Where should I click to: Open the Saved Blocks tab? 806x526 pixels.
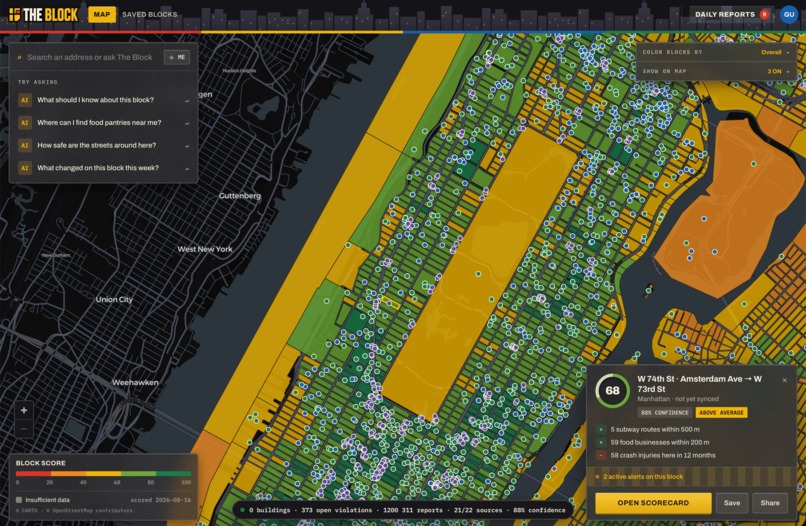click(x=150, y=14)
